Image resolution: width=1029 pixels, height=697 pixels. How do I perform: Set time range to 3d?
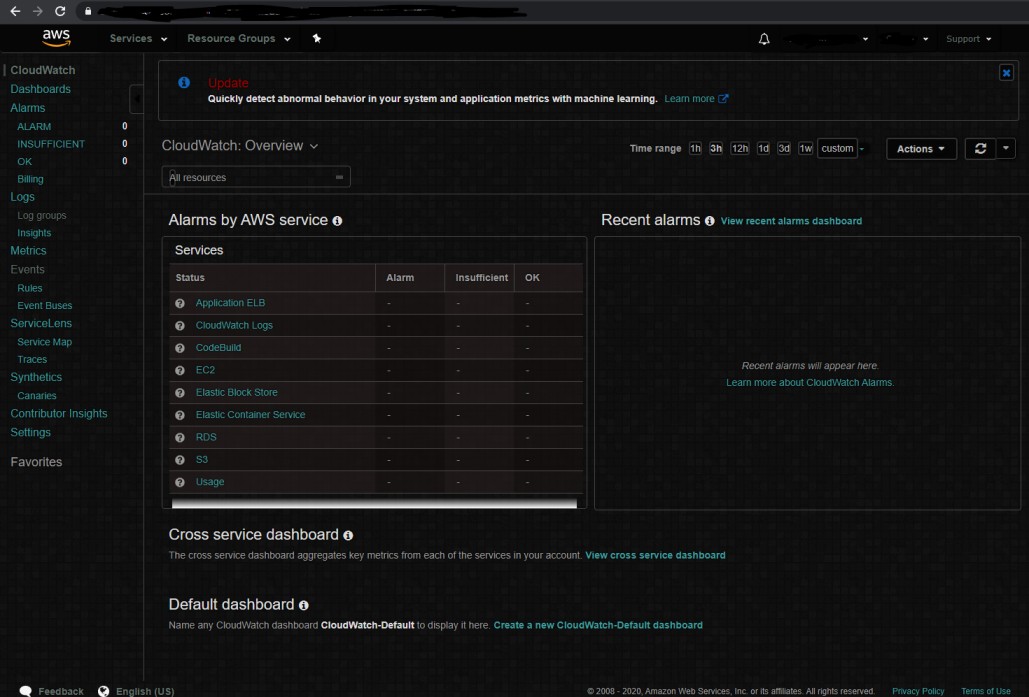784,148
